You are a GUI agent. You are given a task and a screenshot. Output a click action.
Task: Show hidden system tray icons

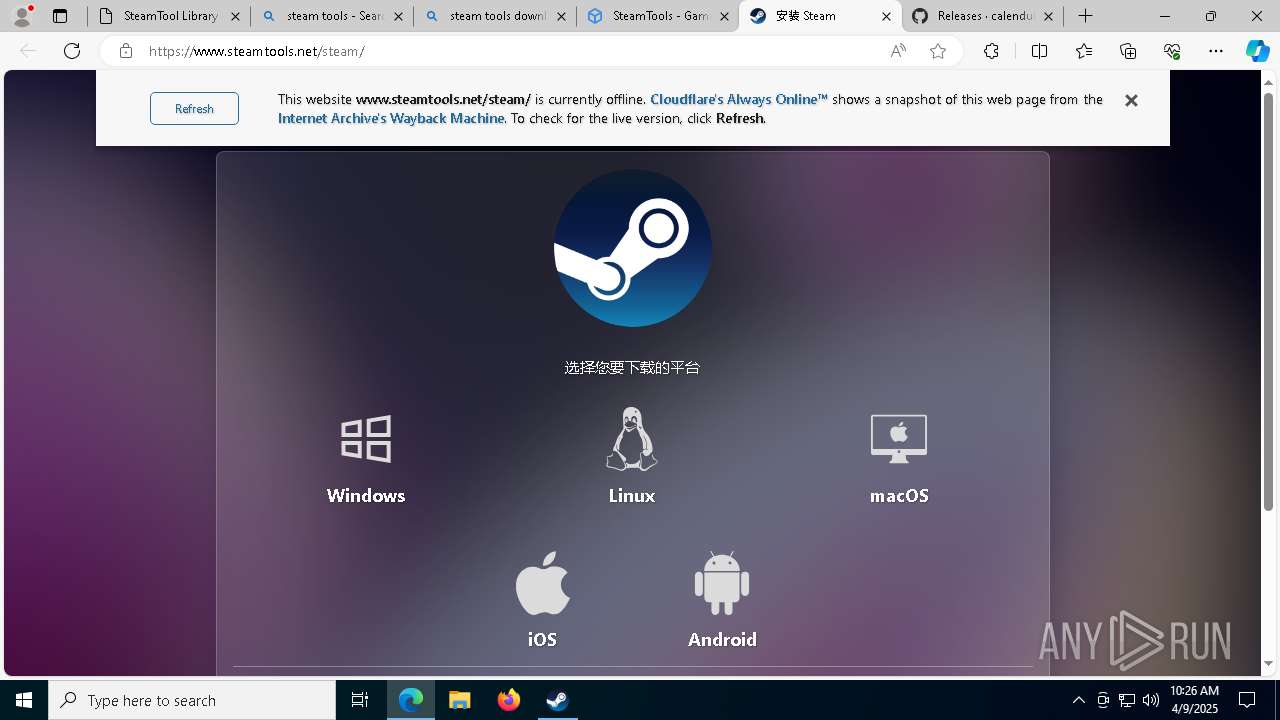(x=1078, y=700)
